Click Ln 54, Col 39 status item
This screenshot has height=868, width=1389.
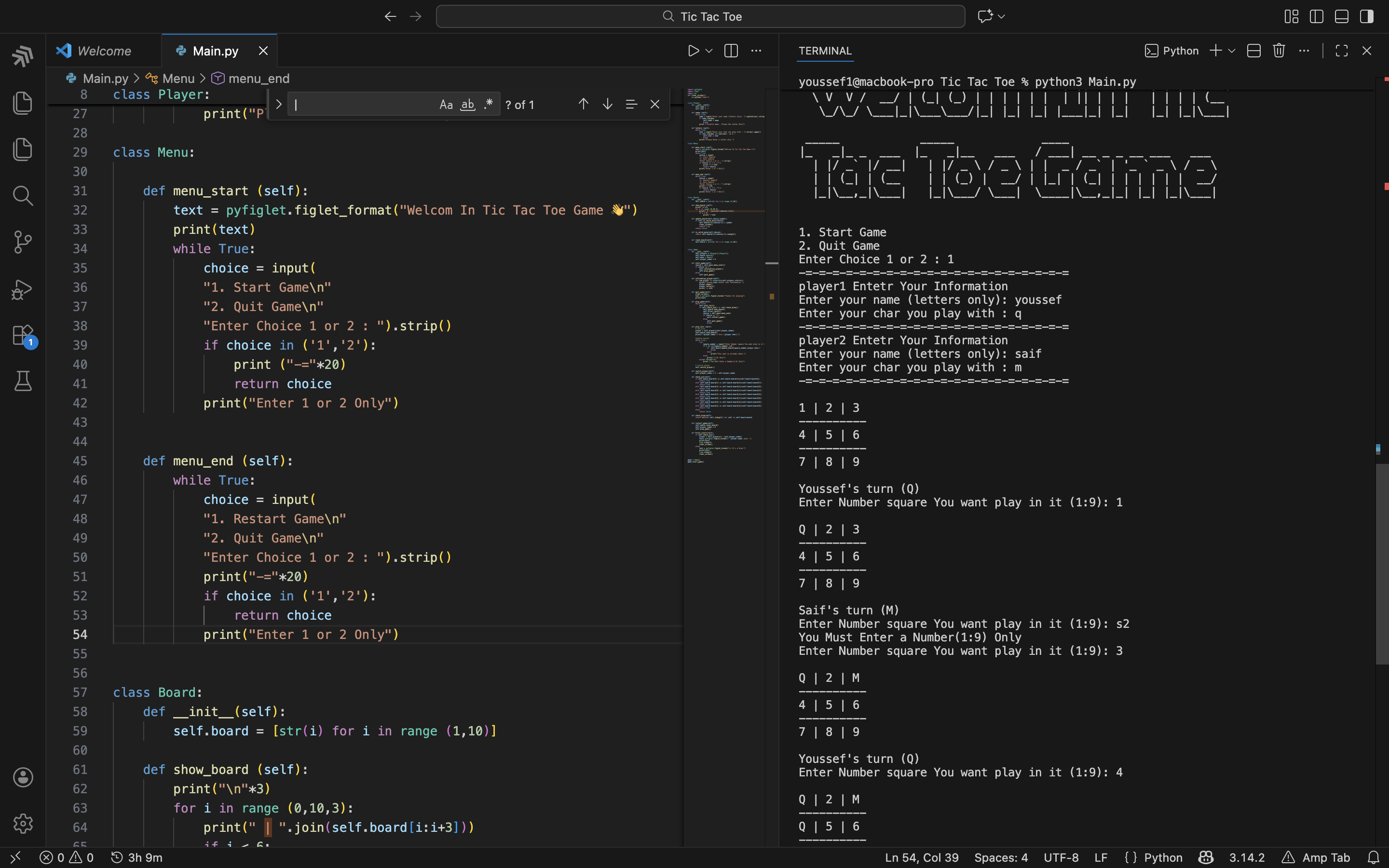pos(921,858)
